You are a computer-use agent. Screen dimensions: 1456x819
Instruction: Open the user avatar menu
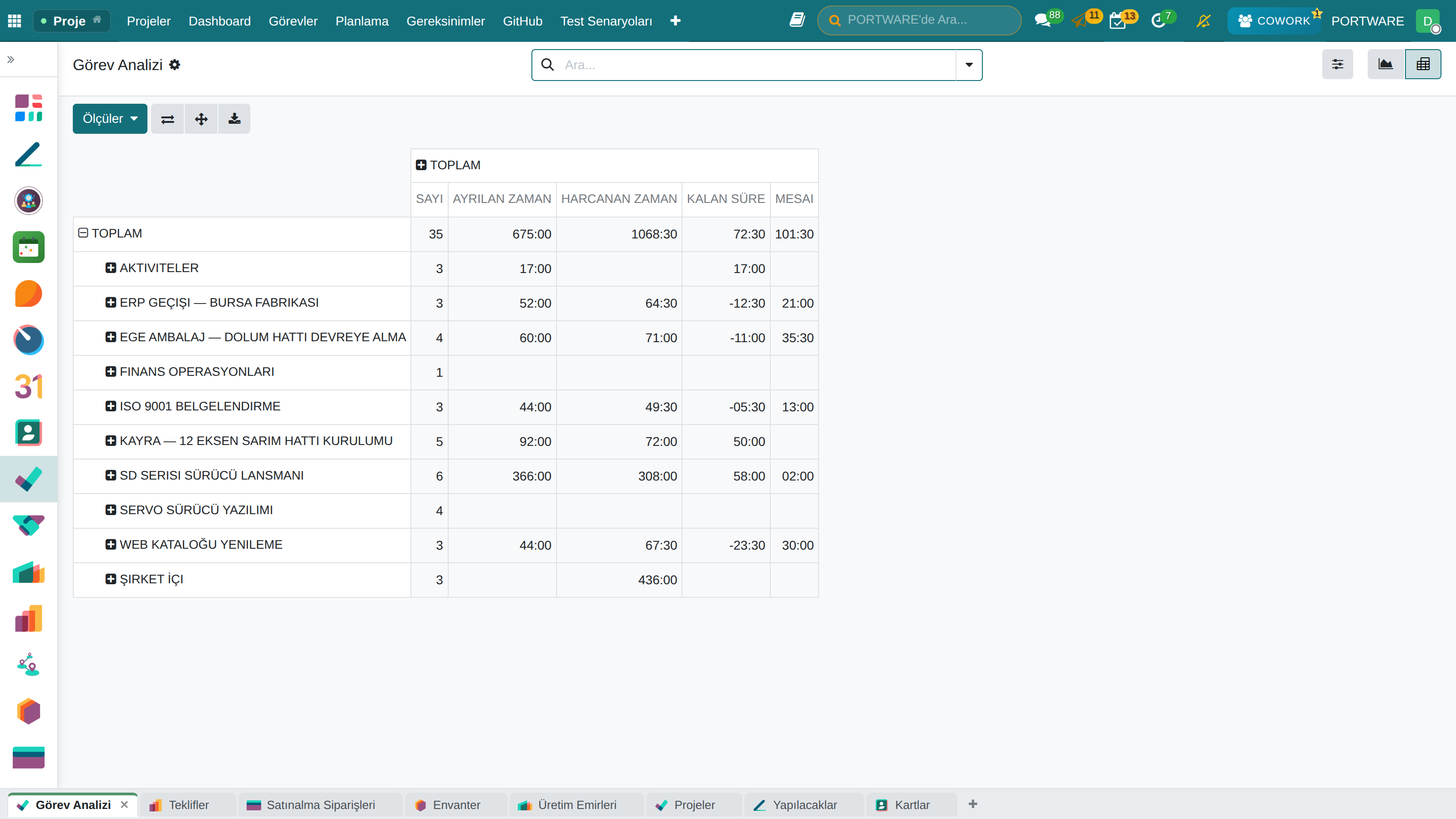[x=1428, y=21]
